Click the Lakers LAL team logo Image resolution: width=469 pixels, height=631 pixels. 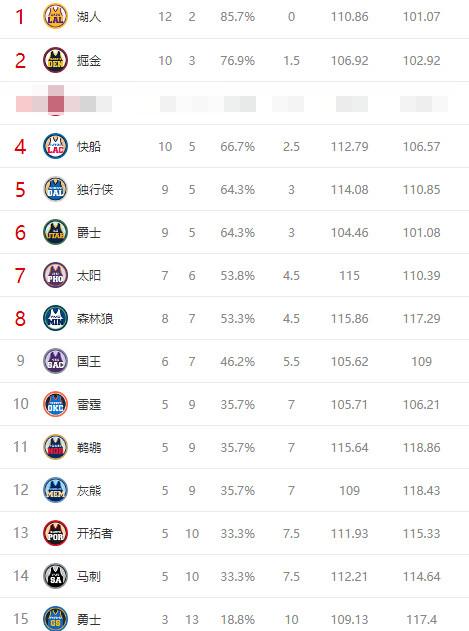56,16
